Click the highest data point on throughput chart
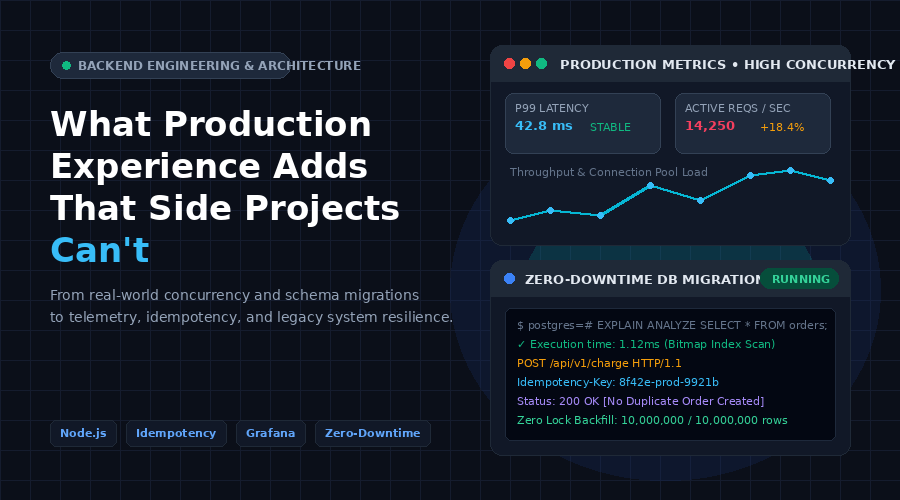This screenshot has width=900, height=500. pos(790,170)
